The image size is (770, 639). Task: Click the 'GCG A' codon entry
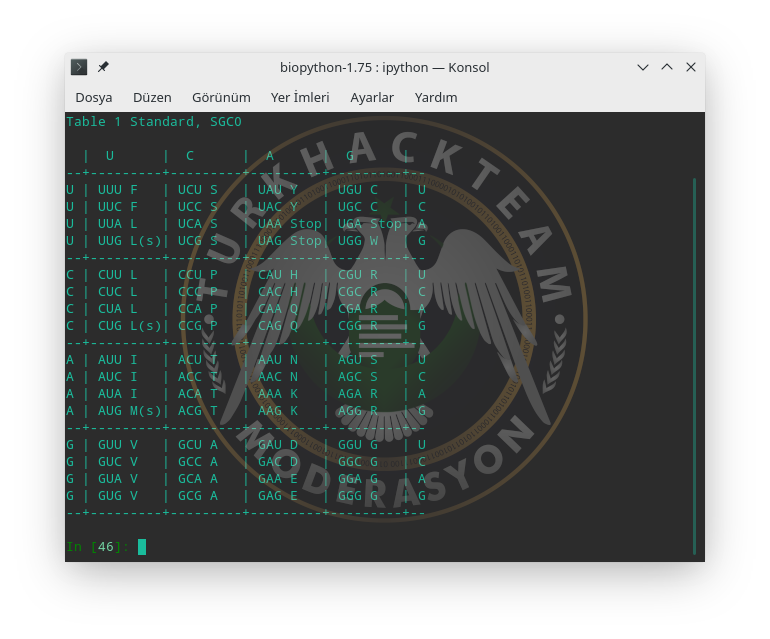198,496
